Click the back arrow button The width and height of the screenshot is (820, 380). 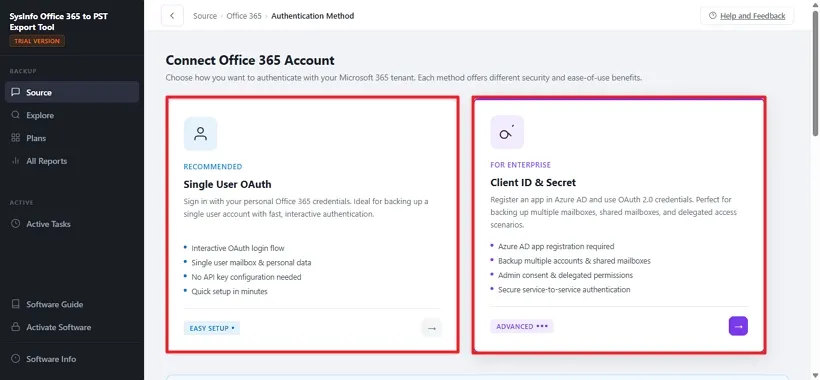tap(172, 16)
